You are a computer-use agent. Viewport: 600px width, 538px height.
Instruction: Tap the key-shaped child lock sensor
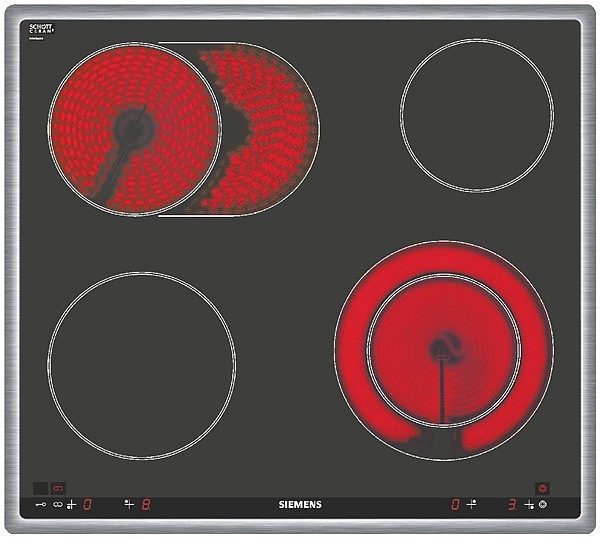pyautogui.click(x=41, y=505)
